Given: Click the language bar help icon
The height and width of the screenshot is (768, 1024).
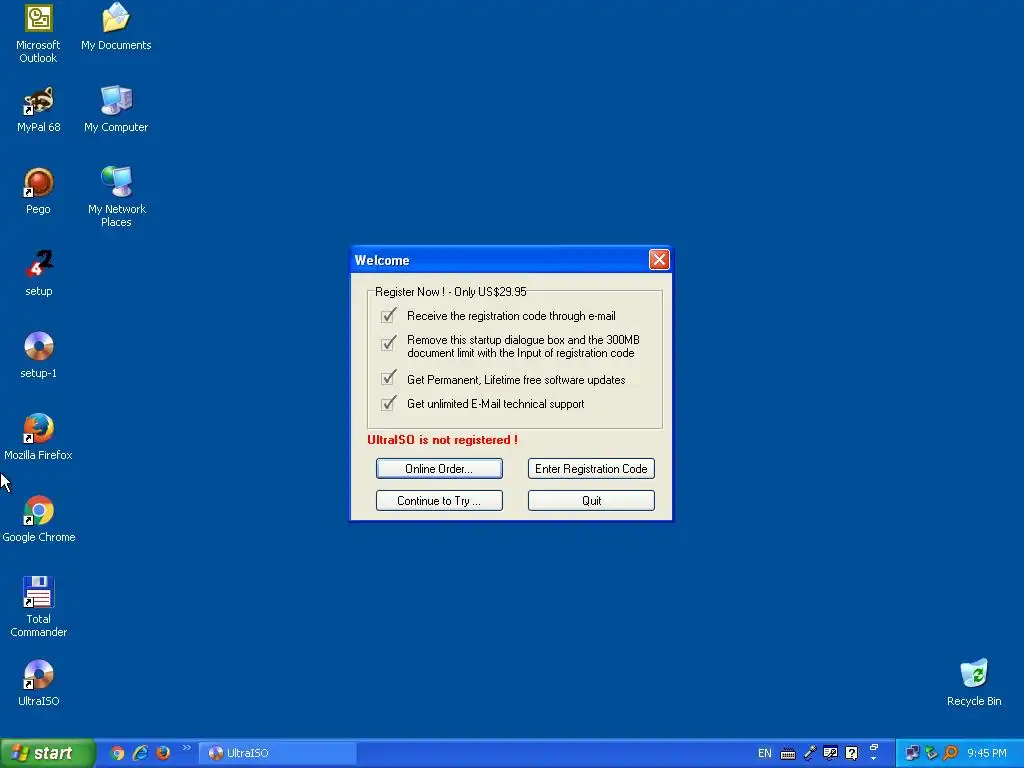Looking at the screenshot, I should (852, 753).
